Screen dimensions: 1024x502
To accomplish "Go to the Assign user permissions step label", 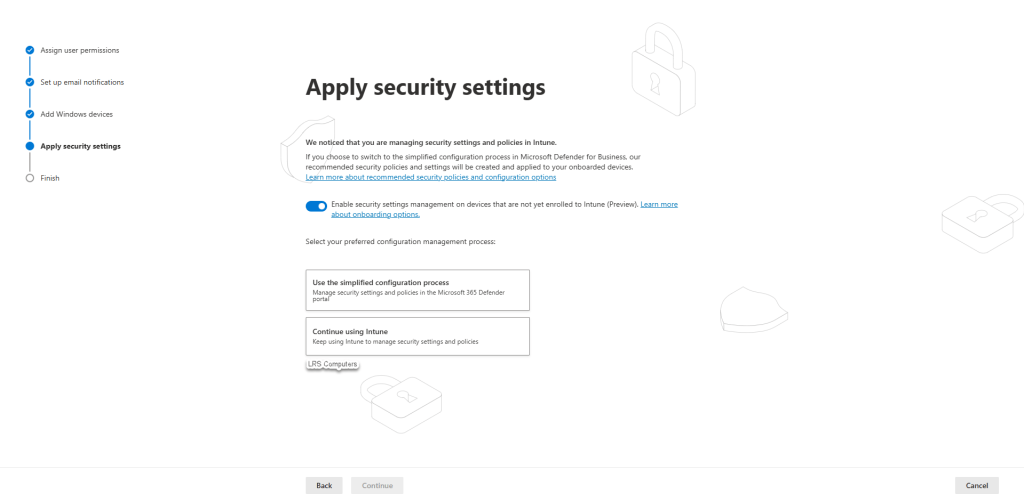I will 80,50.
